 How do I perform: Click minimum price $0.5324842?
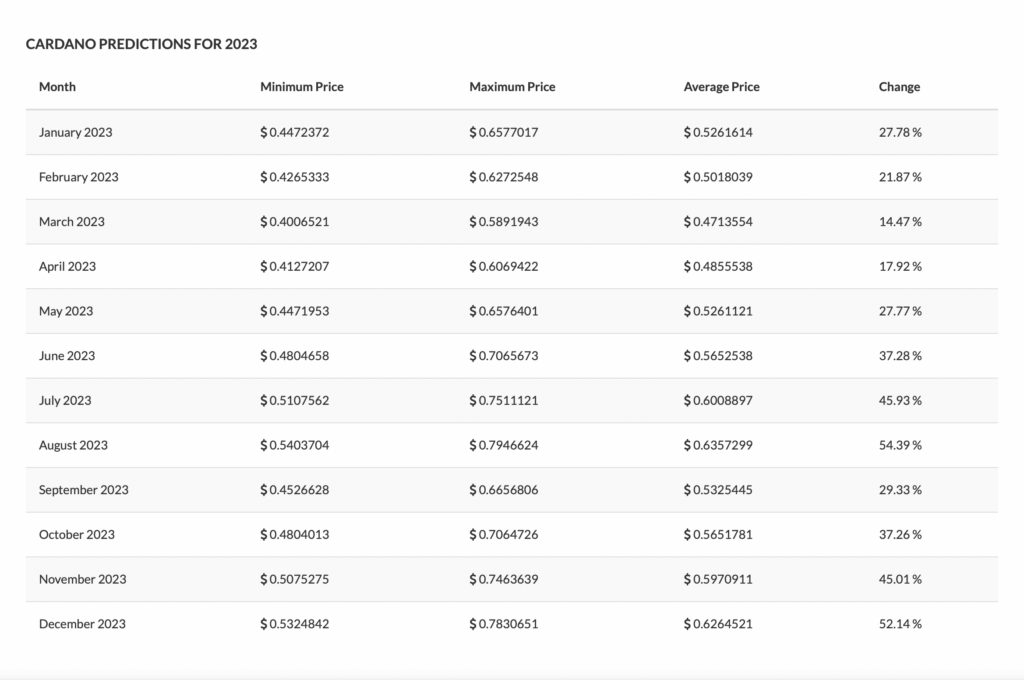[295, 624]
